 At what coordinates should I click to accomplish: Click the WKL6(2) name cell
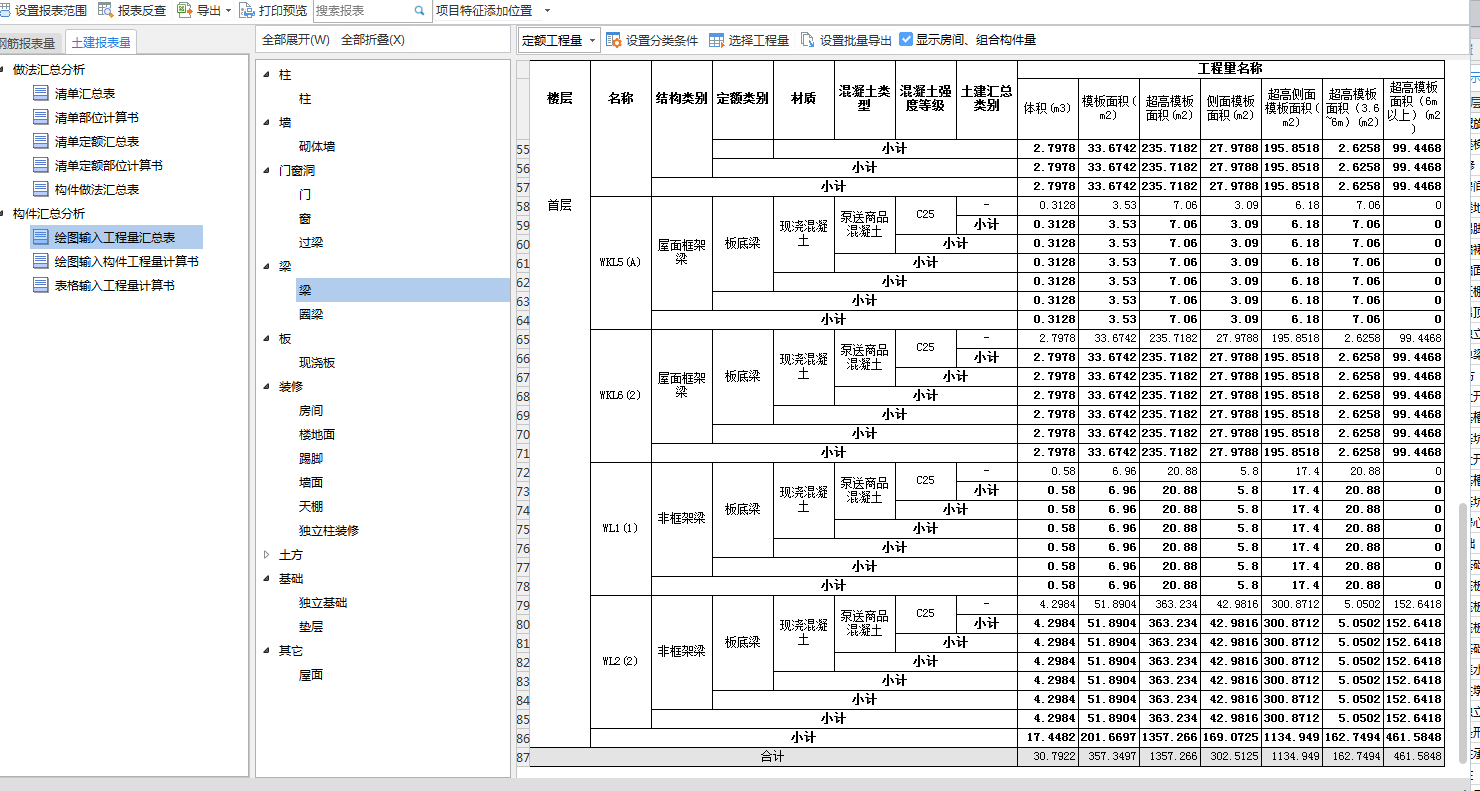coord(620,395)
